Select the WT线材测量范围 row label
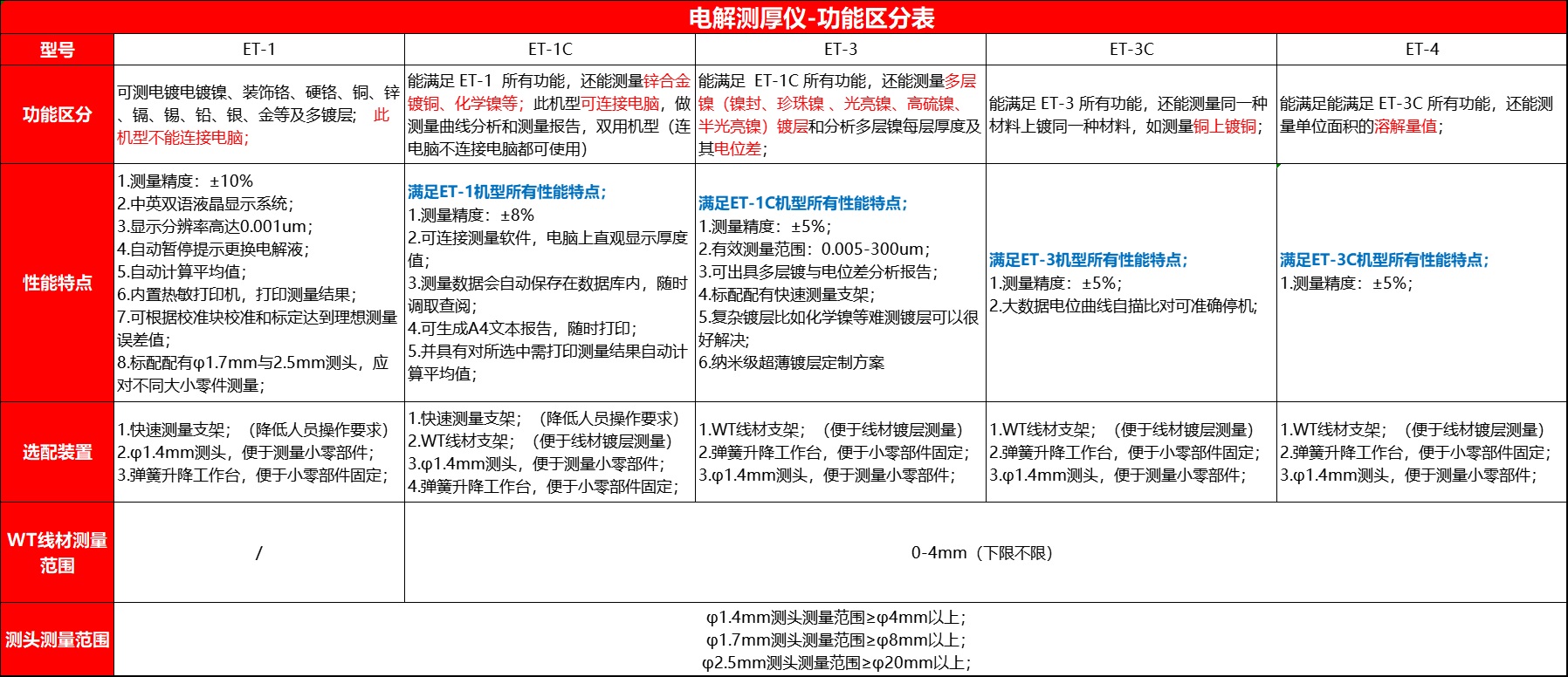The height and width of the screenshot is (677, 1568). tap(57, 552)
